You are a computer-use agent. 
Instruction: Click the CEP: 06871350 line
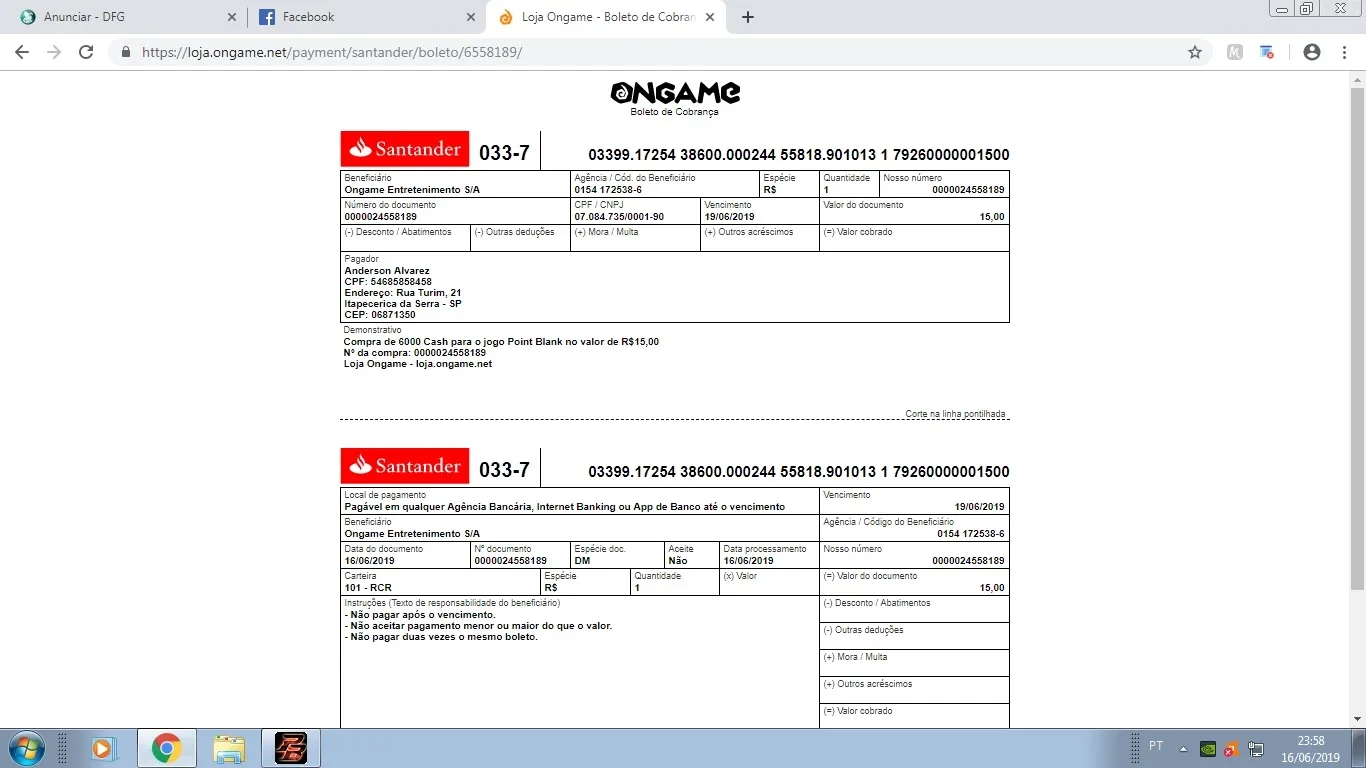380,315
